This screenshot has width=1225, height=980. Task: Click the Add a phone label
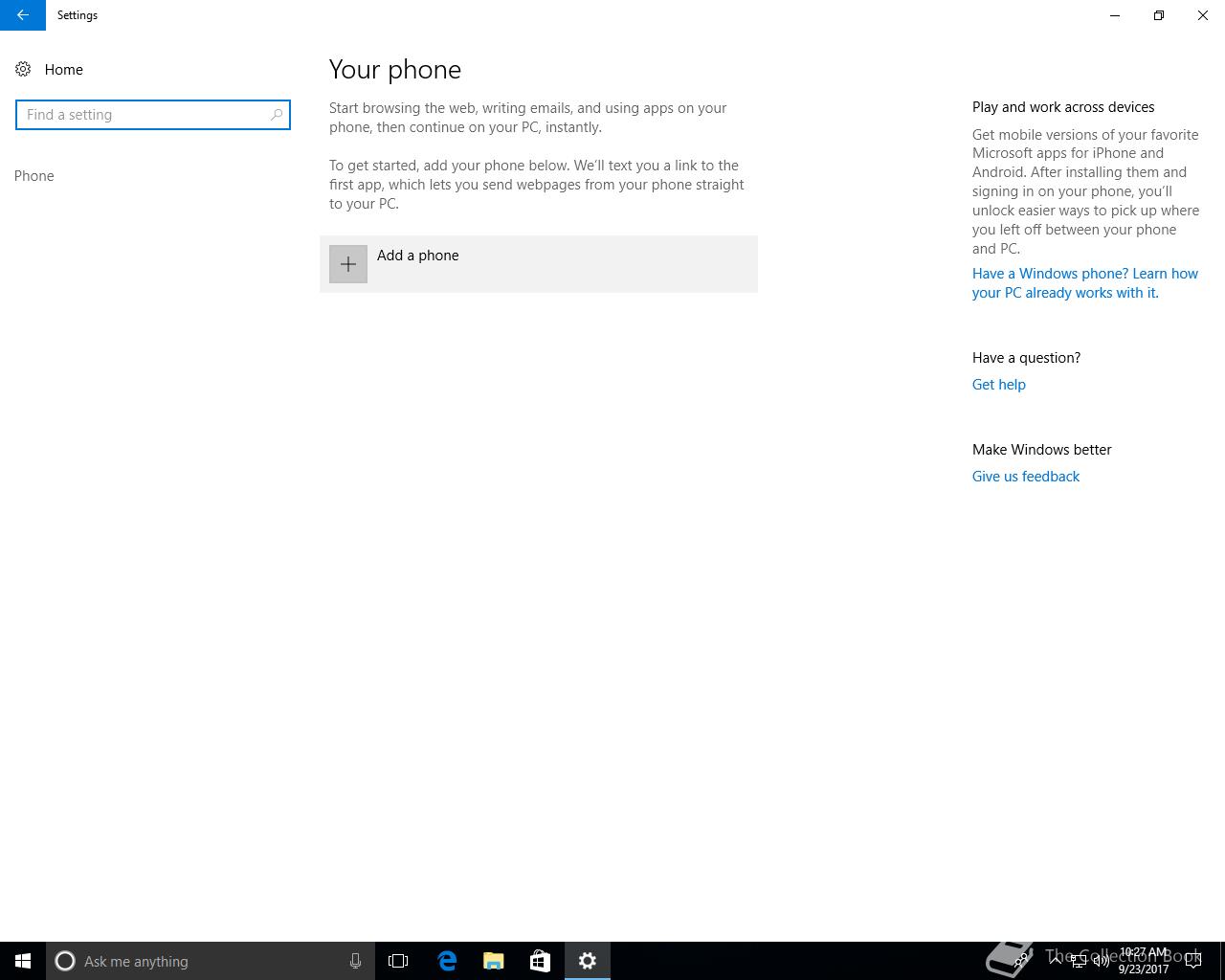point(418,256)
